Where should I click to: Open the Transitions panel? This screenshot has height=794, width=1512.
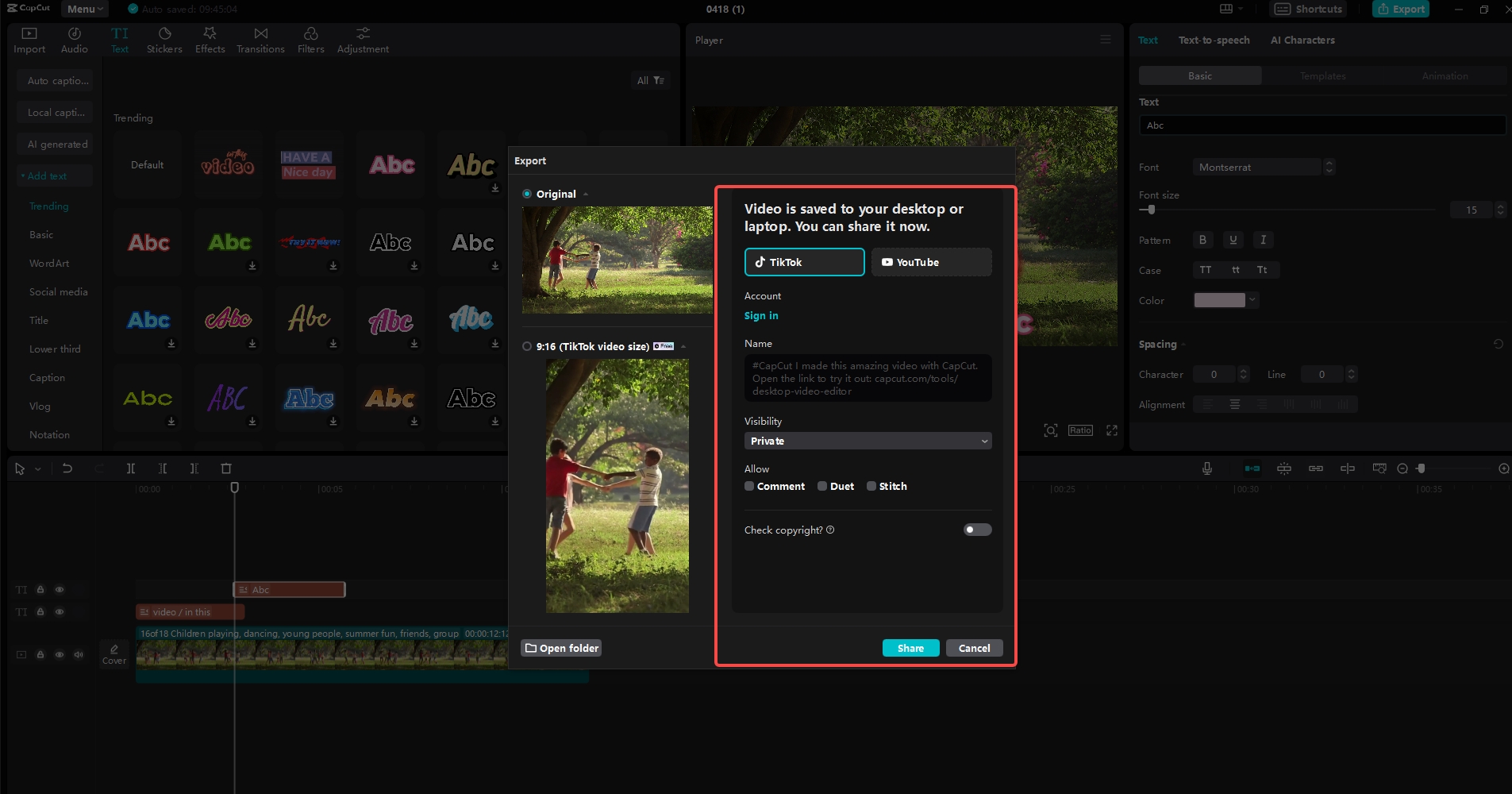click(x=260, y=38)
